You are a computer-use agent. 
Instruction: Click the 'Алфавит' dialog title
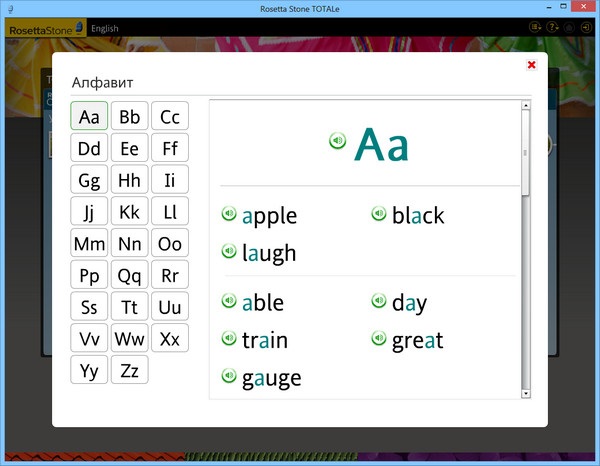coord(103,83)
